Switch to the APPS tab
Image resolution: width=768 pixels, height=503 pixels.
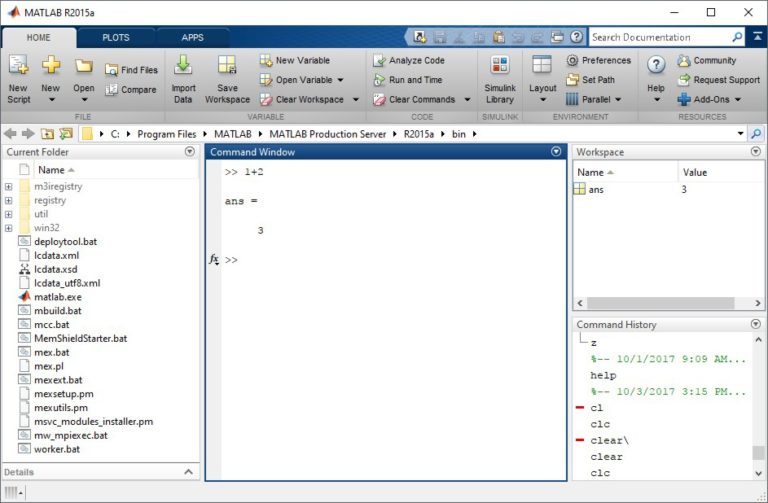click(192, 37)
